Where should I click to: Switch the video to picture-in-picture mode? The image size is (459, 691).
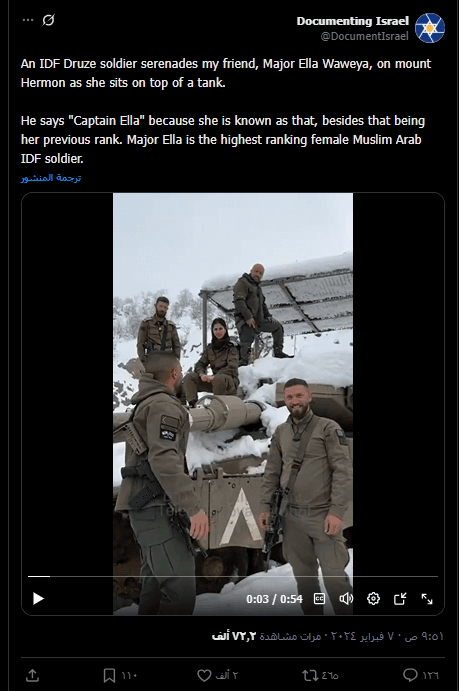click(400, 598)
